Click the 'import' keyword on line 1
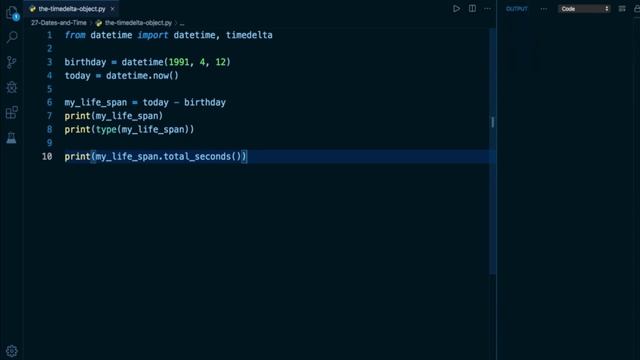Viewport: 640px width, 360px height. (153, 35)
